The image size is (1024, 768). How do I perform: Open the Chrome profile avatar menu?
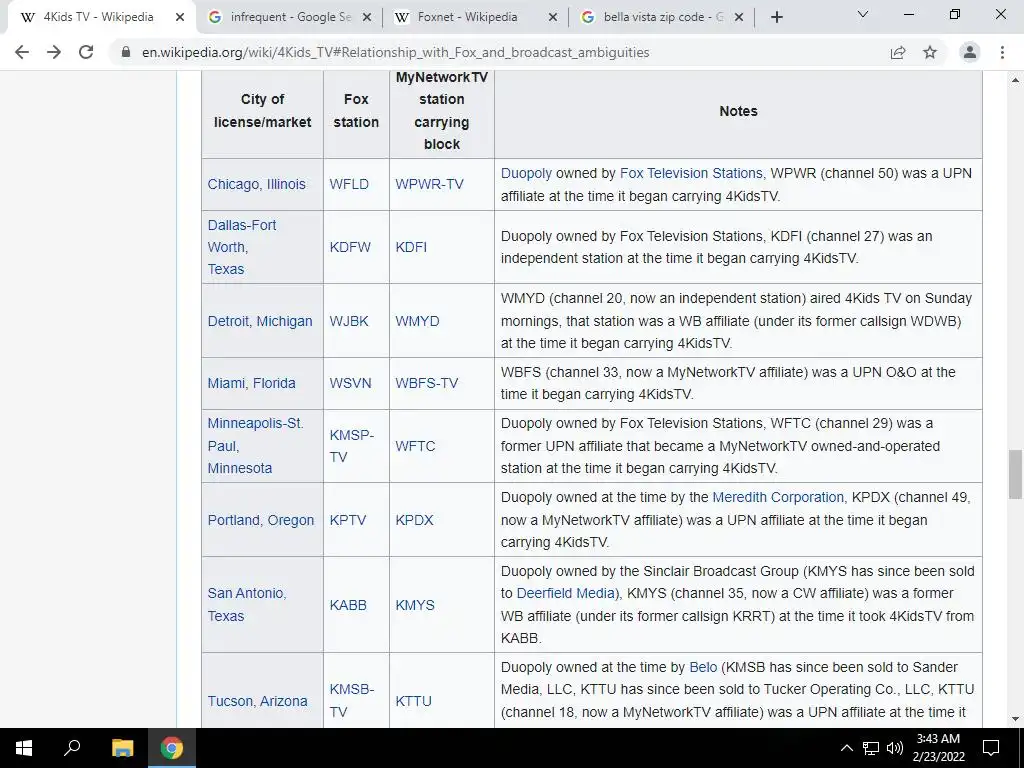(970, 52)
